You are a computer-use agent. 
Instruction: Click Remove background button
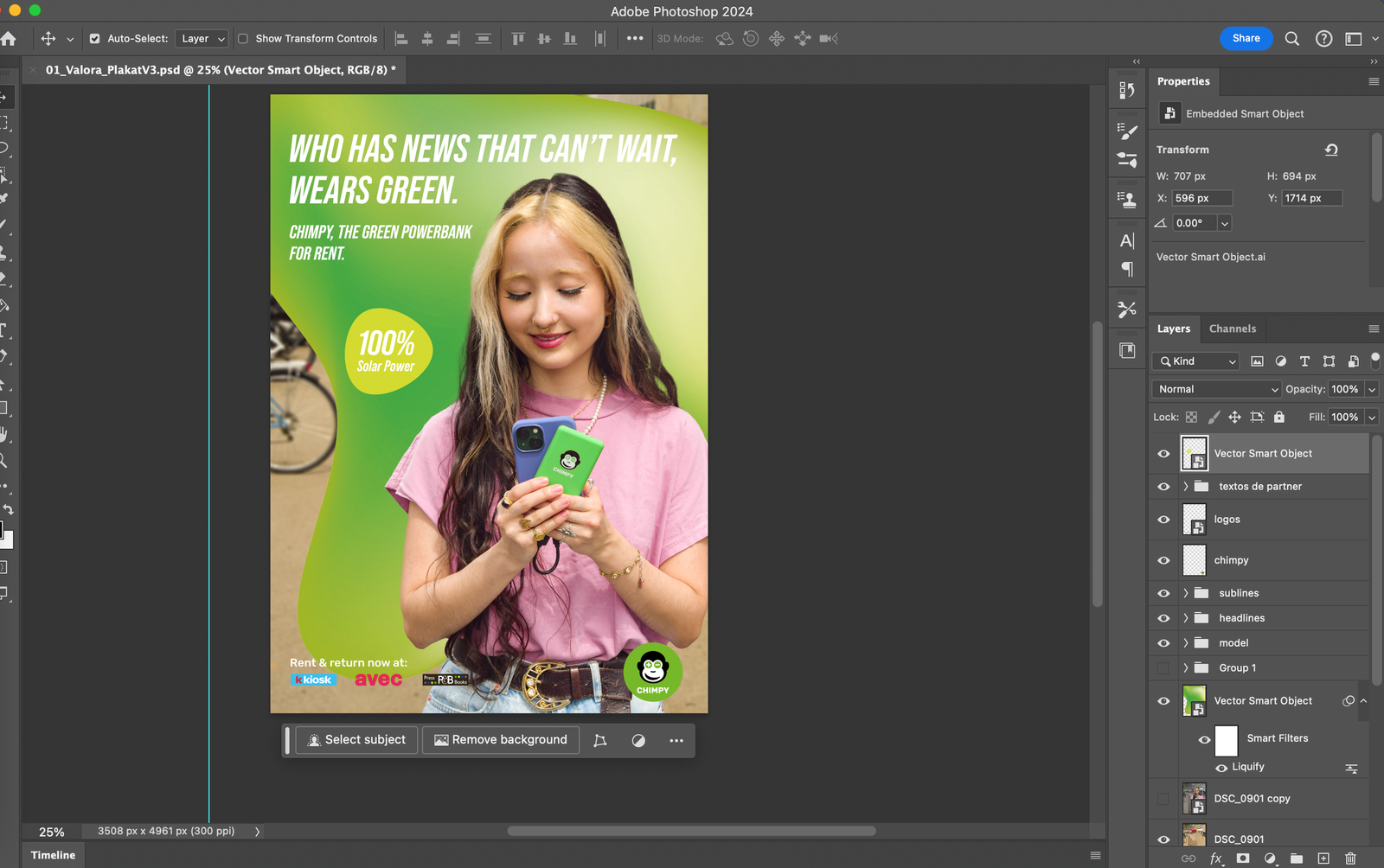(x=501, y=740)
